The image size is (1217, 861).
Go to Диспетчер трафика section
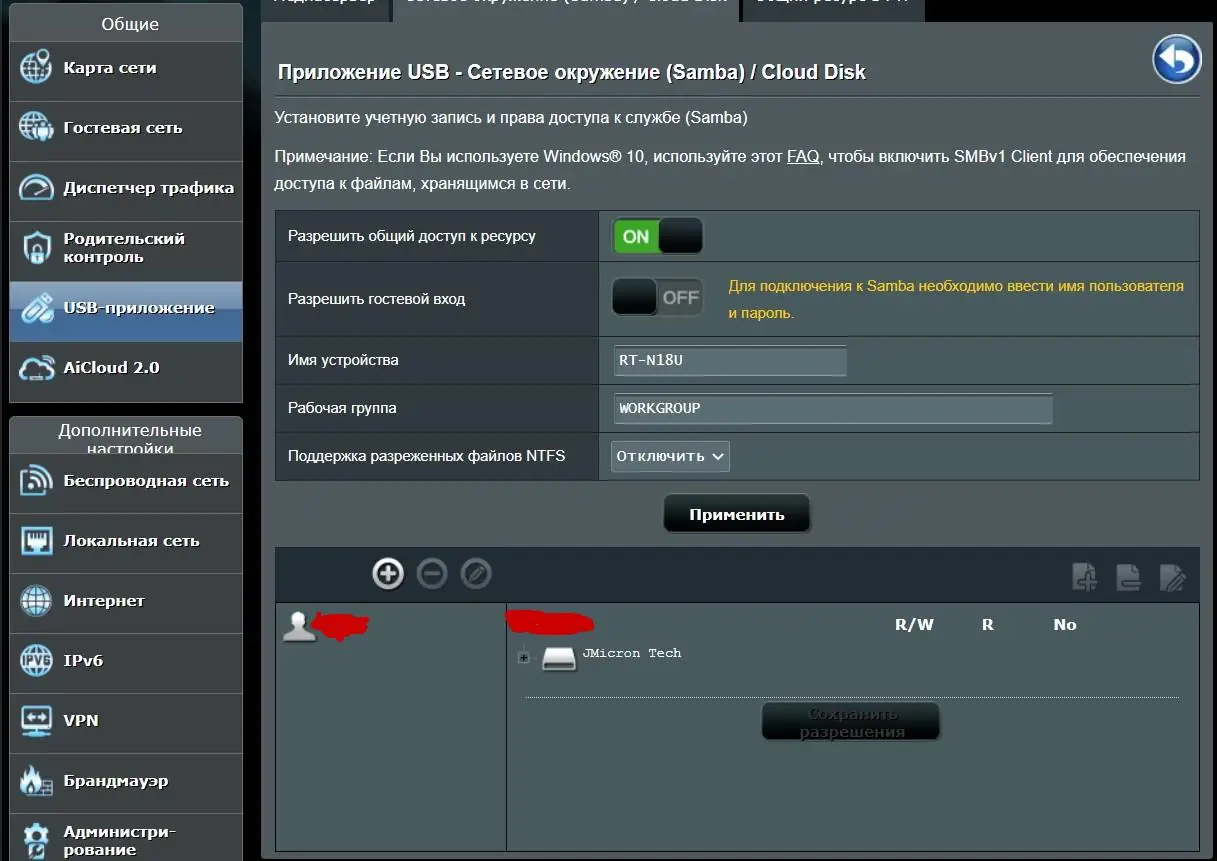click(x=126, y=189)
